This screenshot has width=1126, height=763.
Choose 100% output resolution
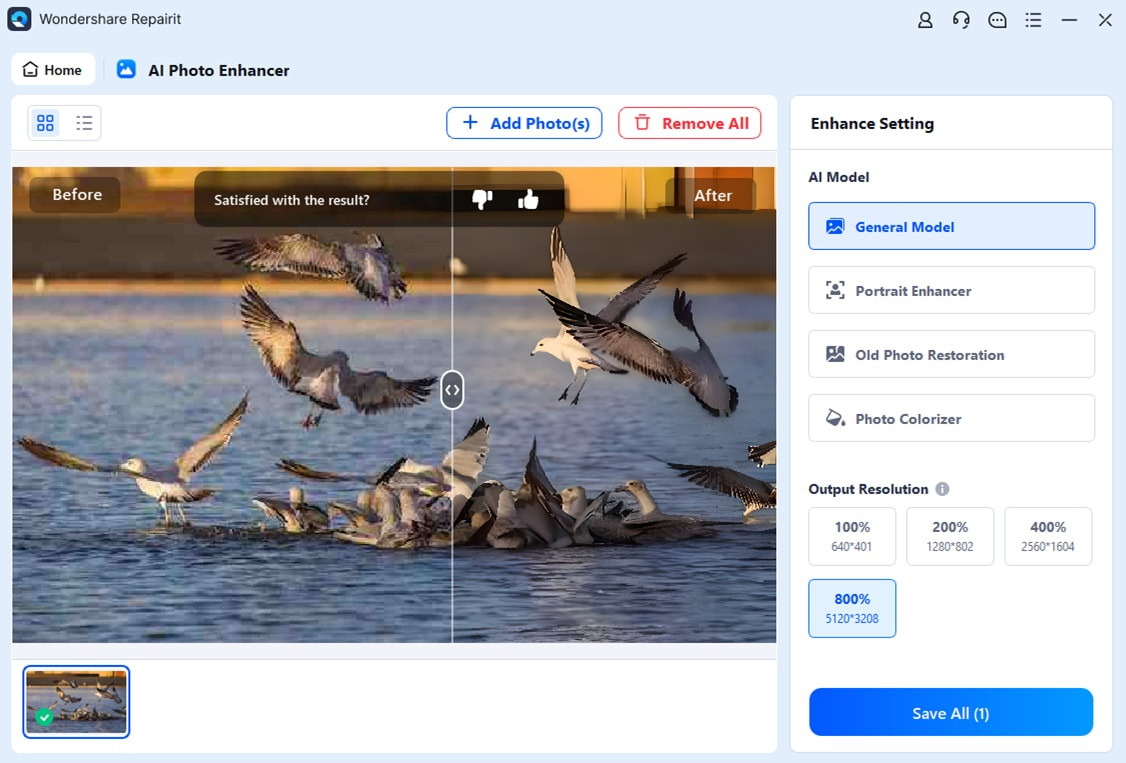pos(852,536)
